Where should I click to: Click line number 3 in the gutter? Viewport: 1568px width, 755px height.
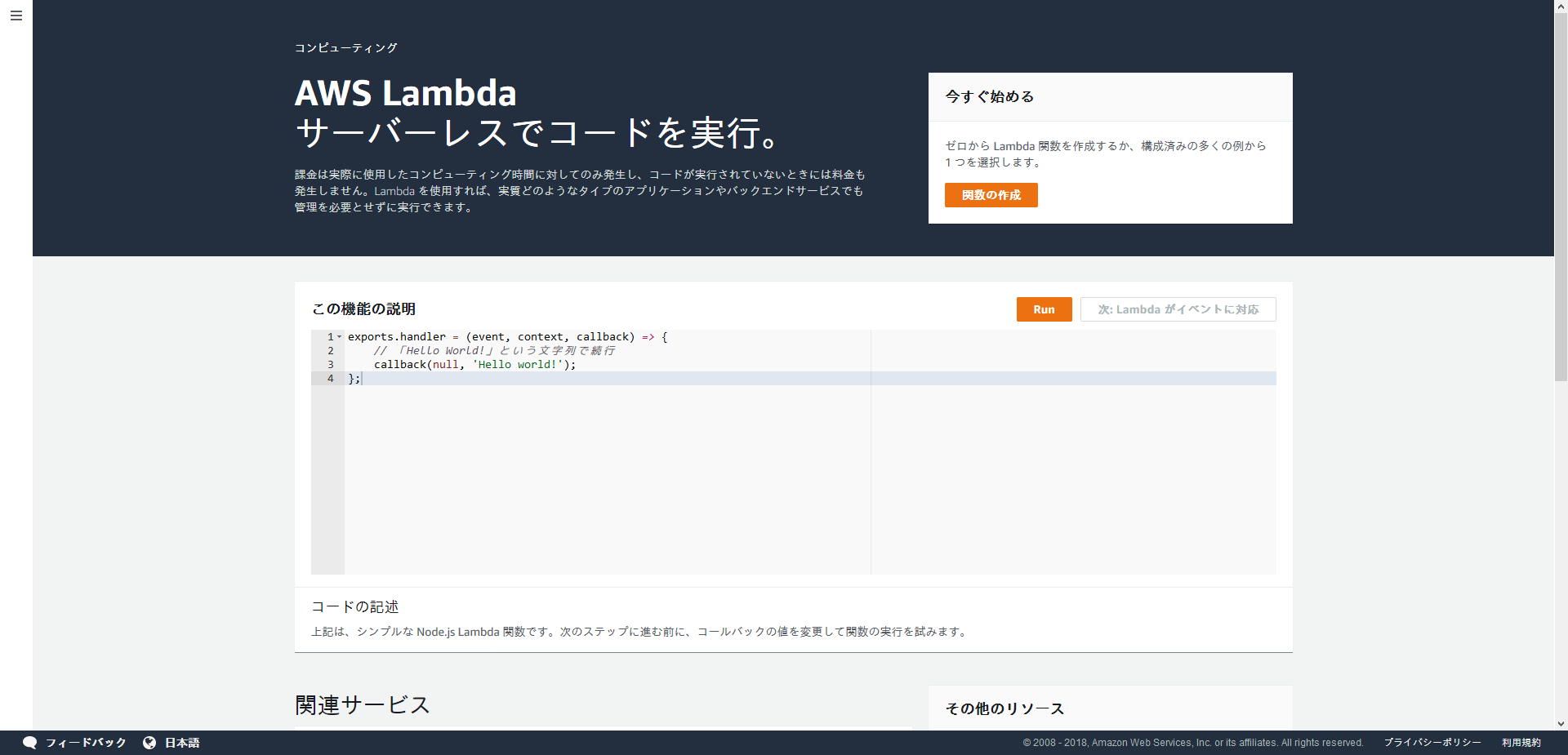click(x=331, y=365)
